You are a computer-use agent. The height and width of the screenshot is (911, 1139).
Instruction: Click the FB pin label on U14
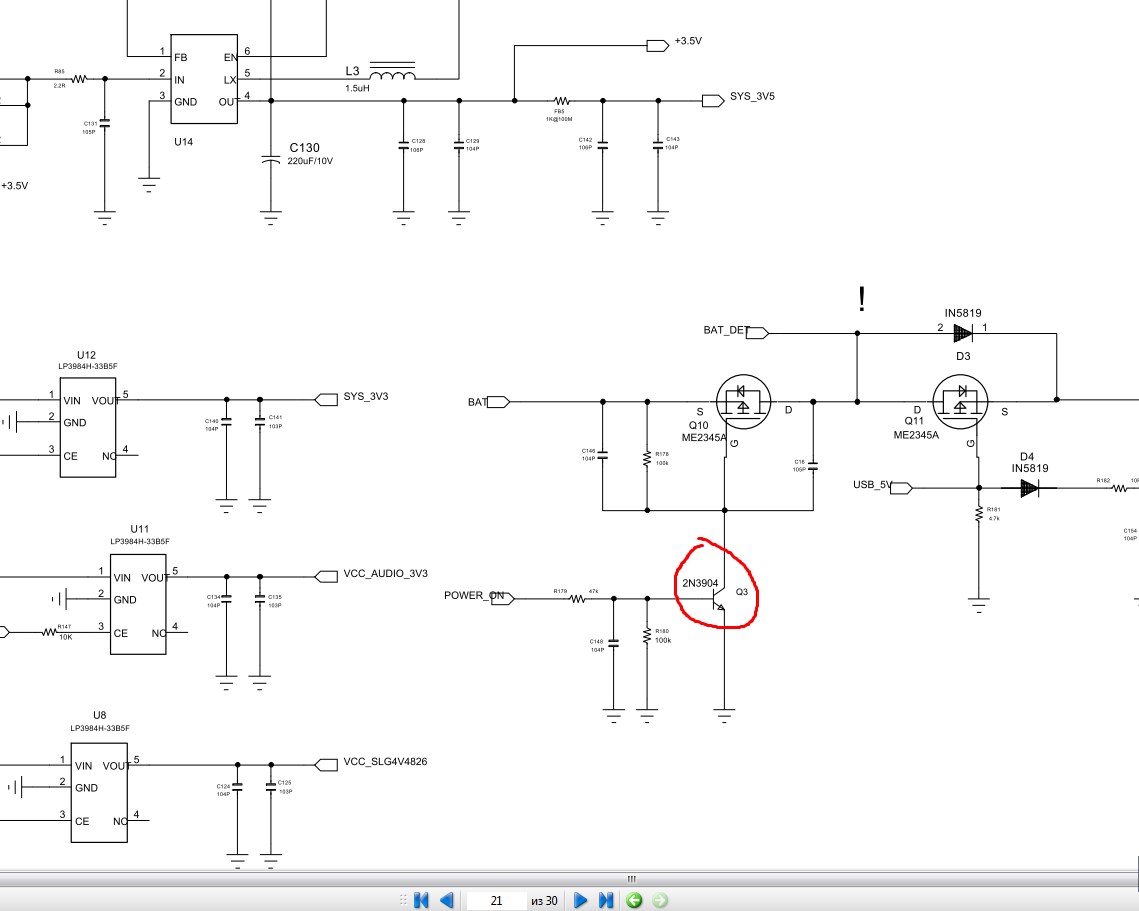point(180,57)
